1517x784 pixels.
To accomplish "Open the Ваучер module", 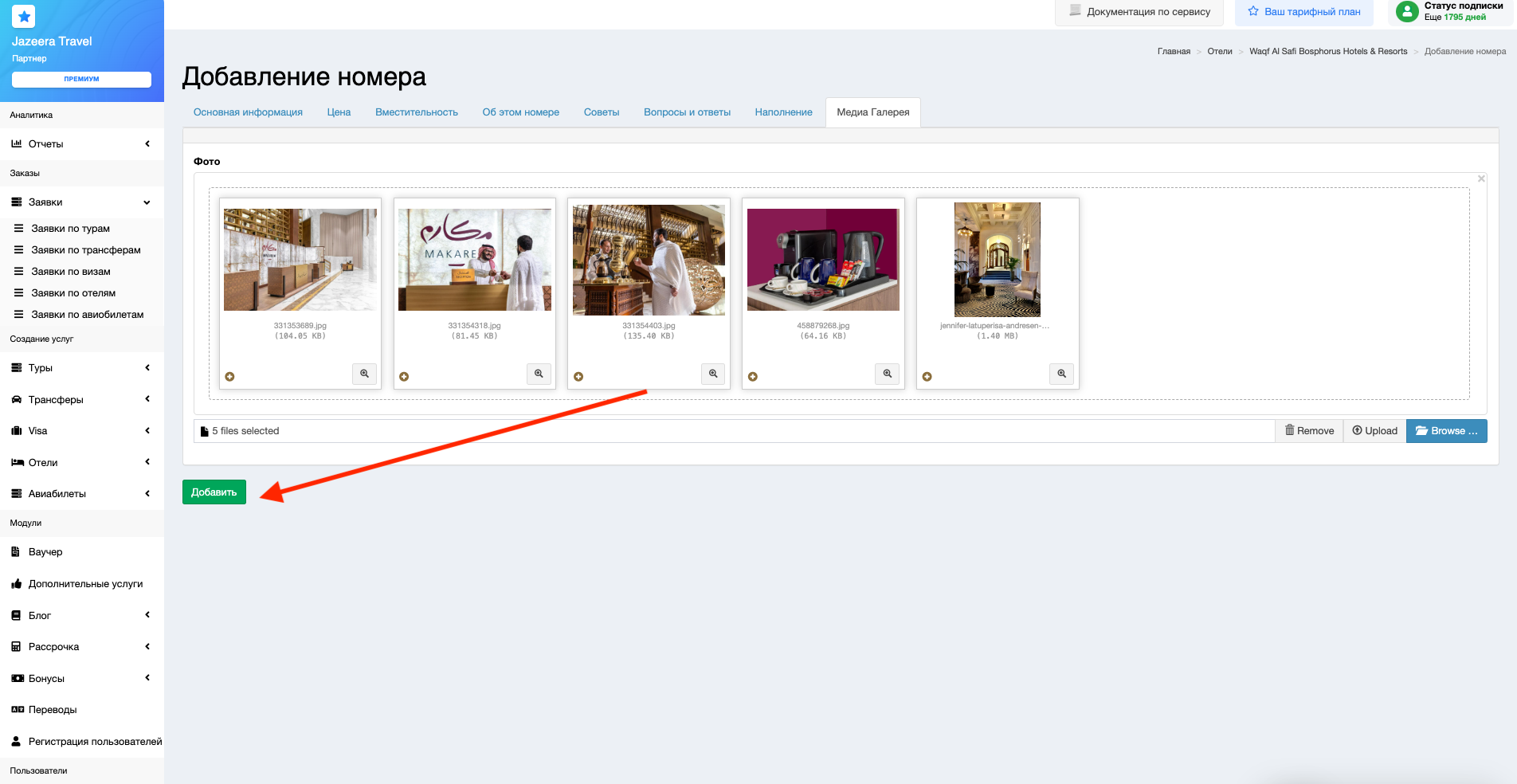I will point(45,552).
